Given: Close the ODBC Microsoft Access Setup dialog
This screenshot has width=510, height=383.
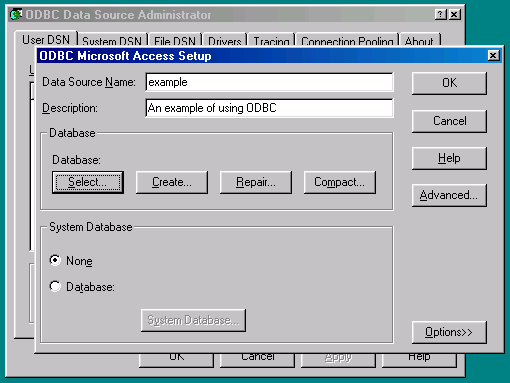Looking at the screenshot, I should coord(493,55).
